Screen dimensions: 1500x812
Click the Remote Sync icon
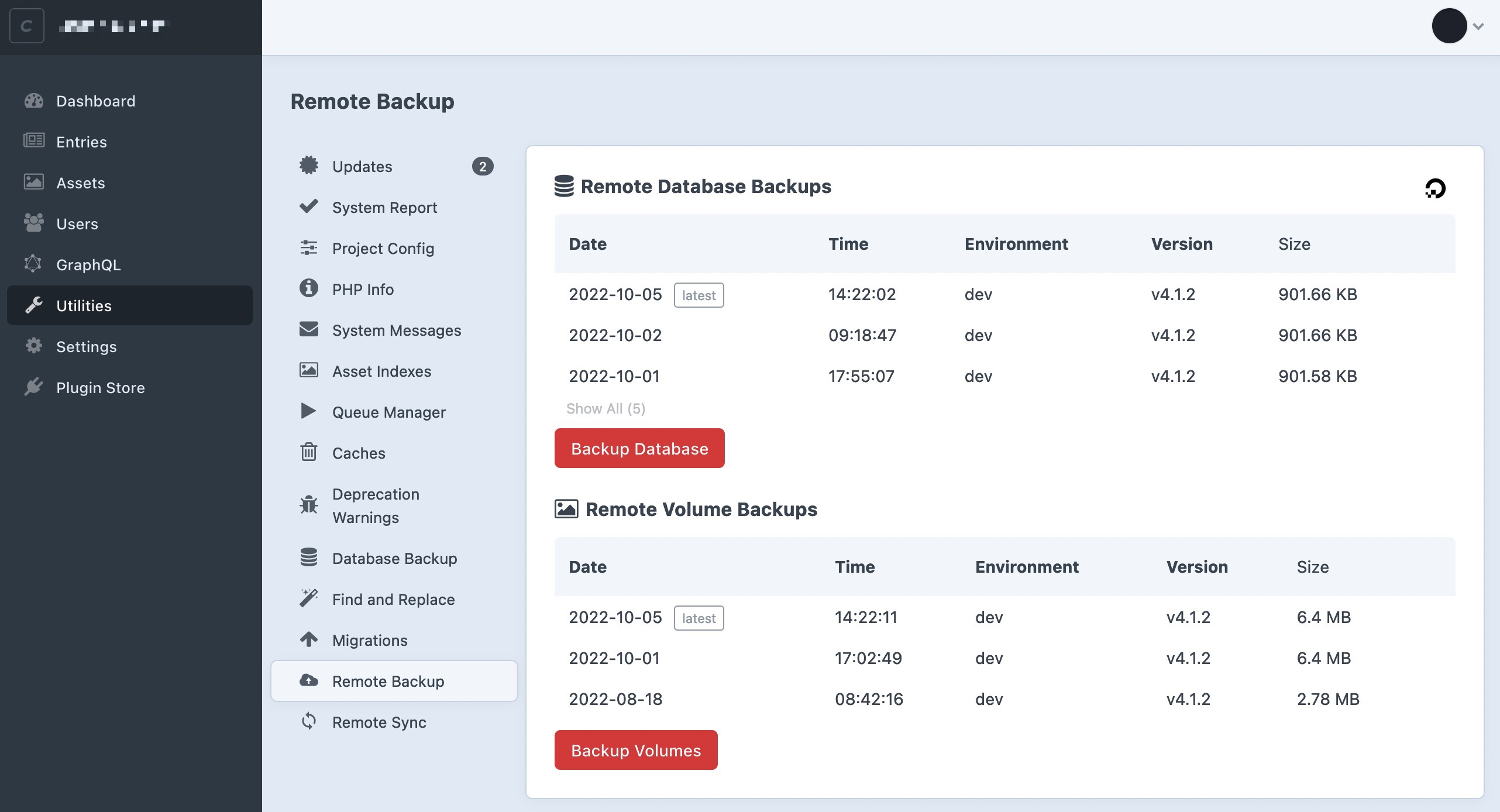coord(308,721)
